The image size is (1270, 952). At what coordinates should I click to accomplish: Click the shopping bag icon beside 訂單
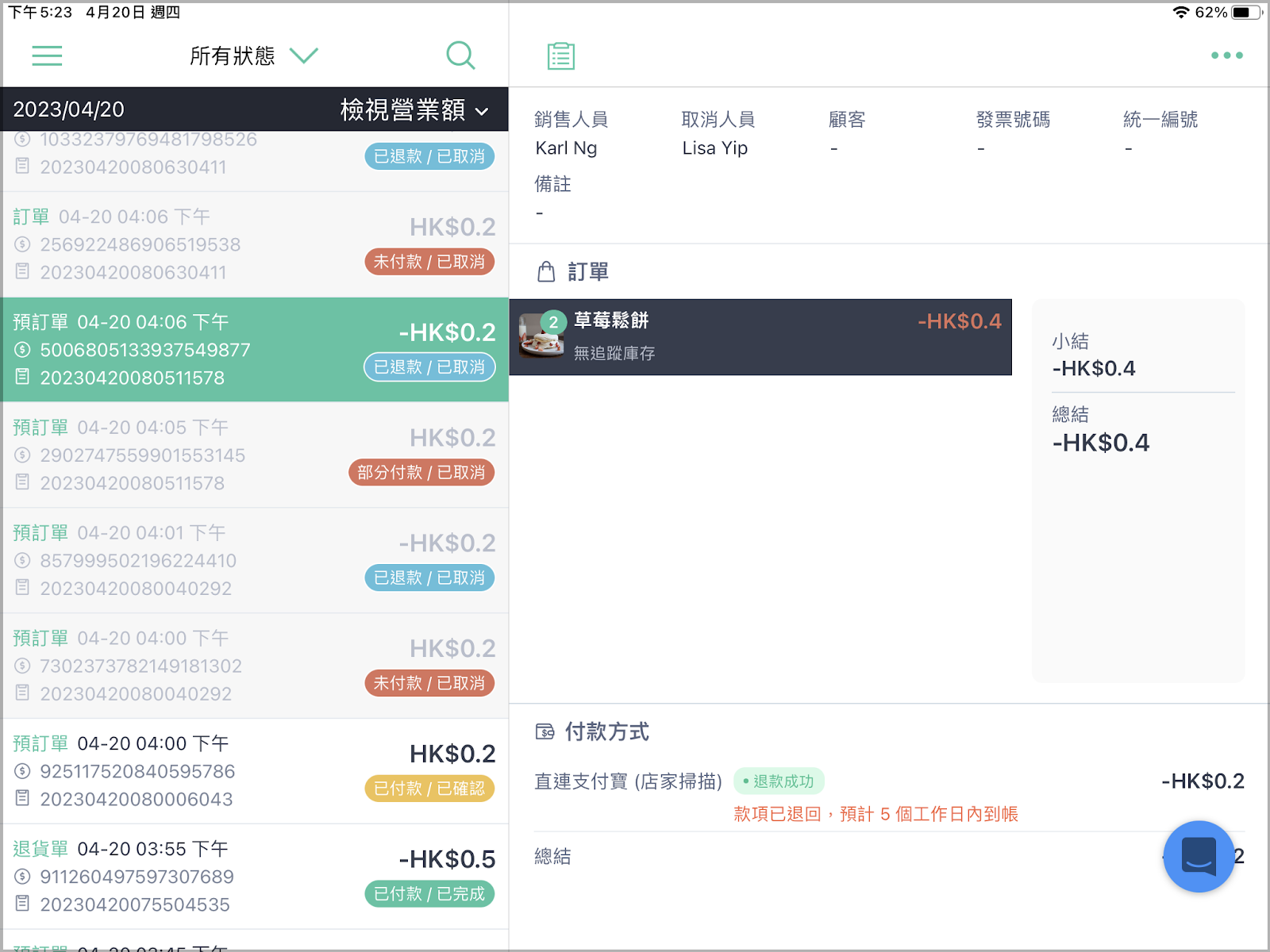click(x=546, y=272)
